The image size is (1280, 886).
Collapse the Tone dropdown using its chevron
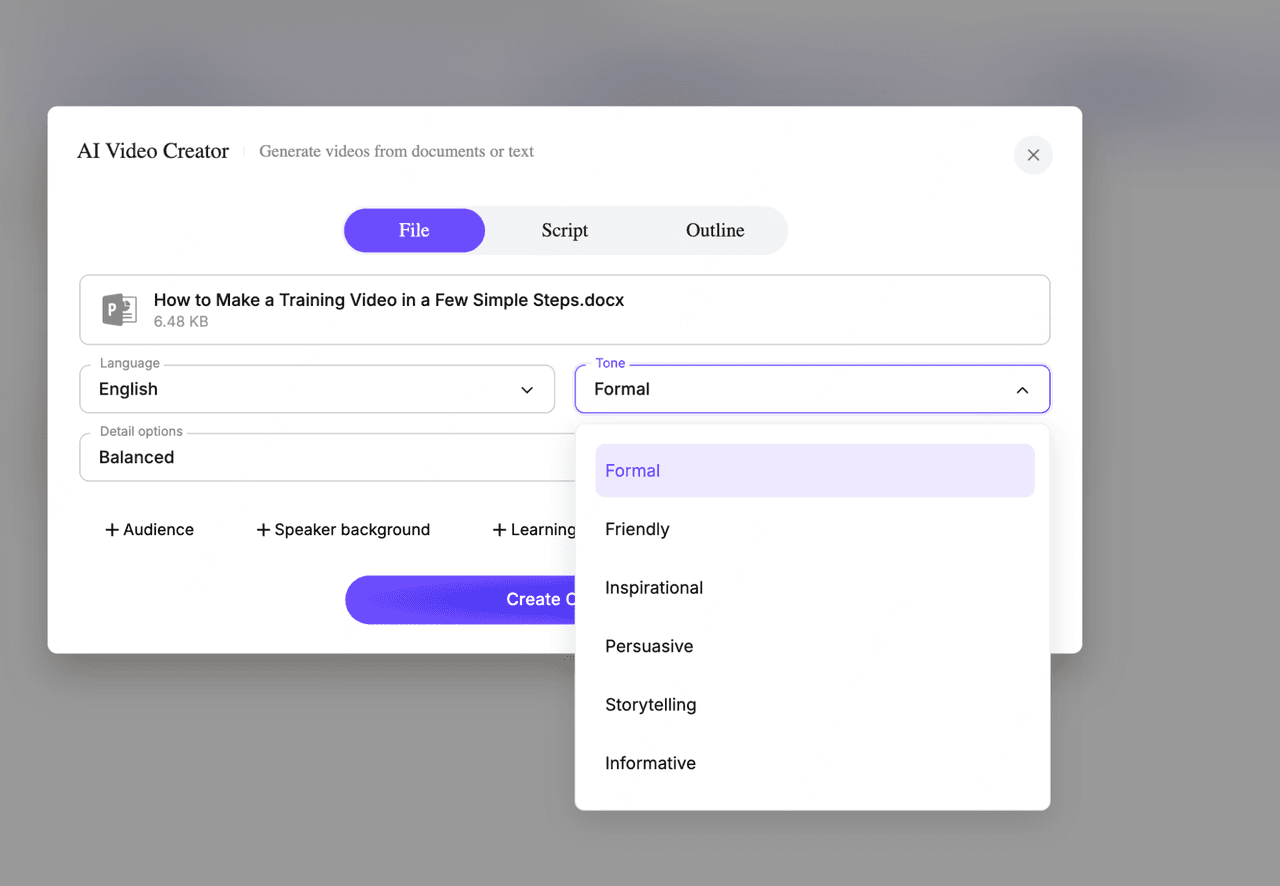1022,390
